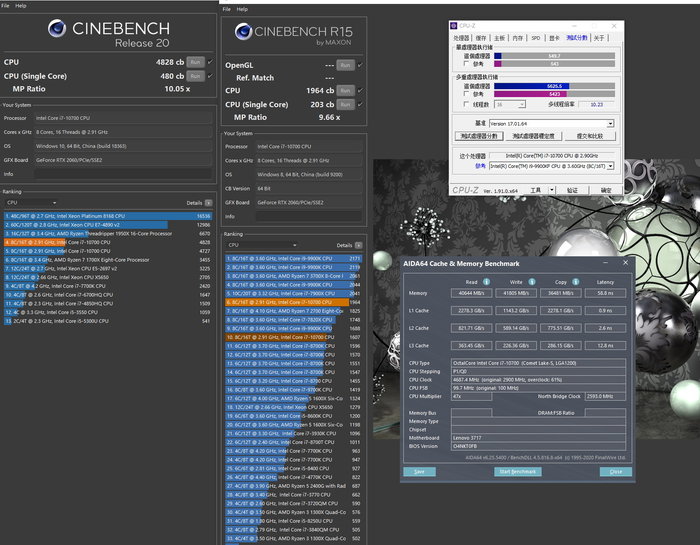The width and height of the screenshot is (700, 545).
Task: Run the CPU test in Cinebench R20
Action: (195, 62)
